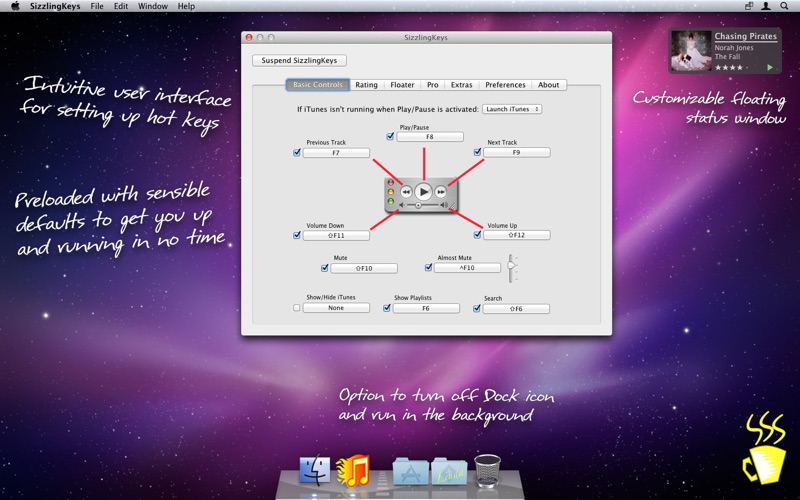The height and width of the screenshot is (500, 800).
Task: Click the Mute hotkey field
Action: coord(364,268)
